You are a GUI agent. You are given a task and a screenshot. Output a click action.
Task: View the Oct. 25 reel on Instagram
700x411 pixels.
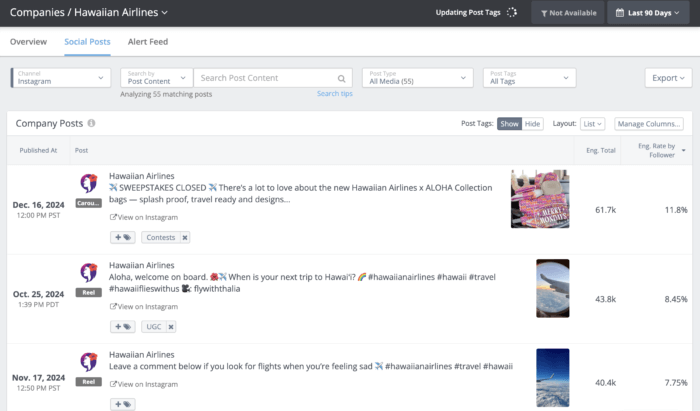click(144, 307)
